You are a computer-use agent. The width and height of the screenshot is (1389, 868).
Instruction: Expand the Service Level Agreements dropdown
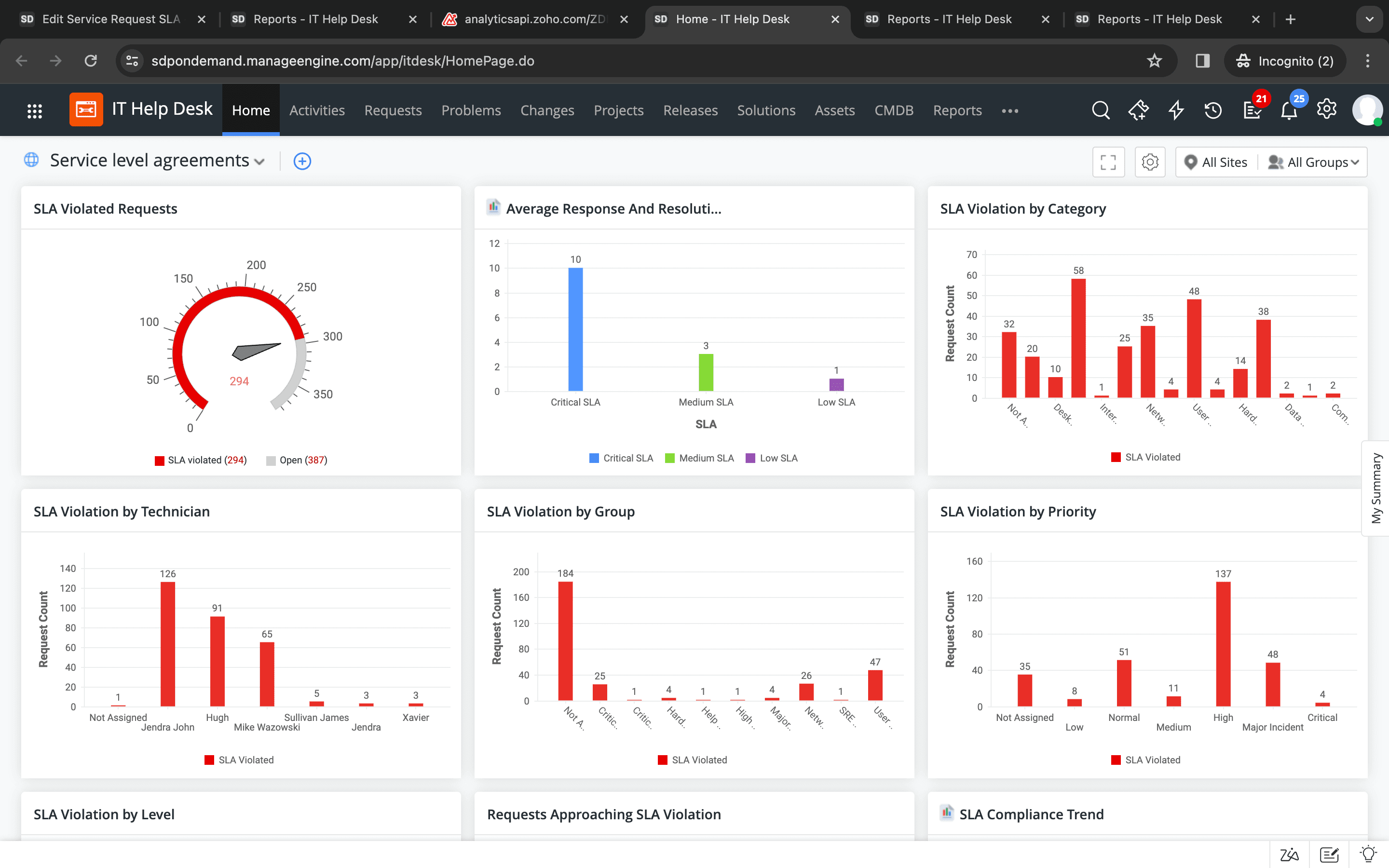pyautogui.click(x=259, y=160)
